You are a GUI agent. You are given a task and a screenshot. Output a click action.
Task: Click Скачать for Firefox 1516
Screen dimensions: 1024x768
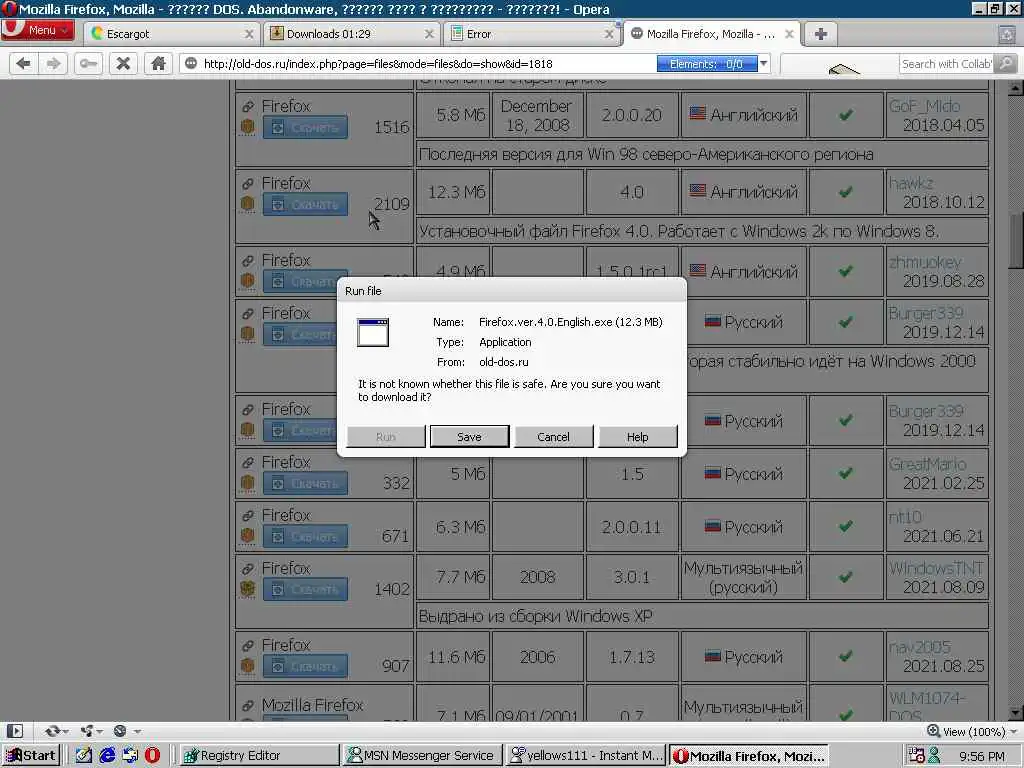(x=305, y=127)
